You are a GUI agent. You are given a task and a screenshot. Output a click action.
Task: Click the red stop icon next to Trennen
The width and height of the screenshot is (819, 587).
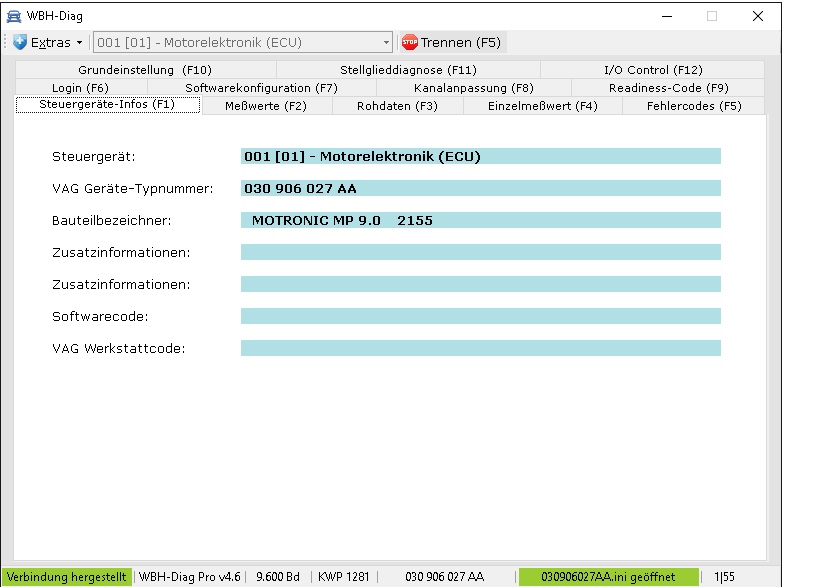(409, 42)
